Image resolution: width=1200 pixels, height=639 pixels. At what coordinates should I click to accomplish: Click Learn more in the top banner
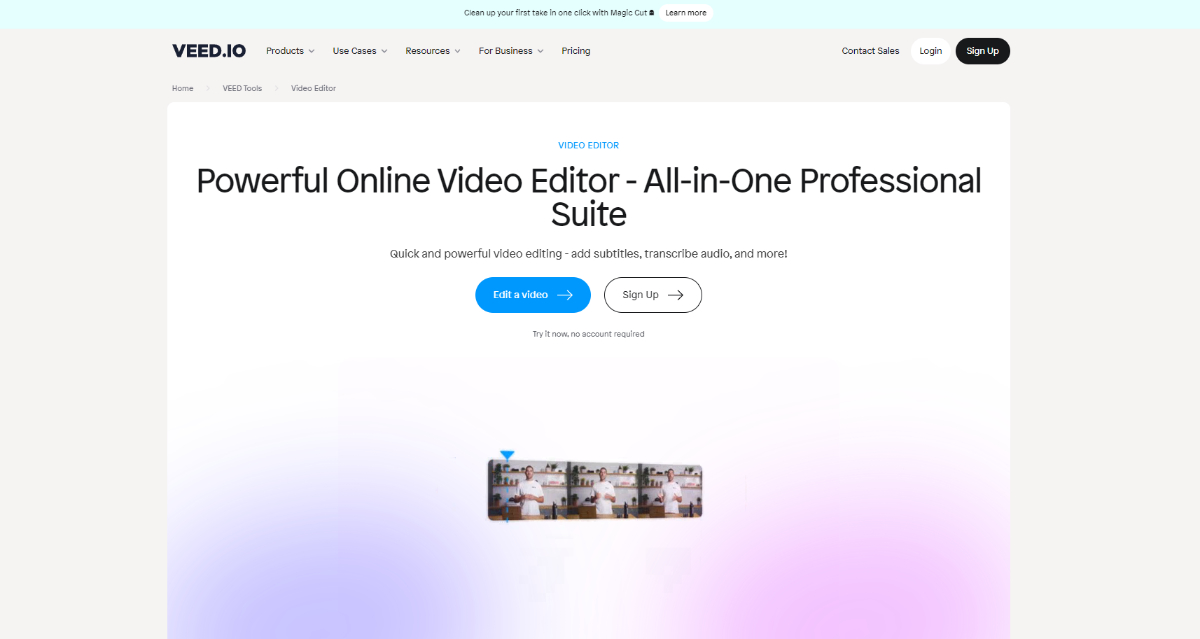coord(686,13)
